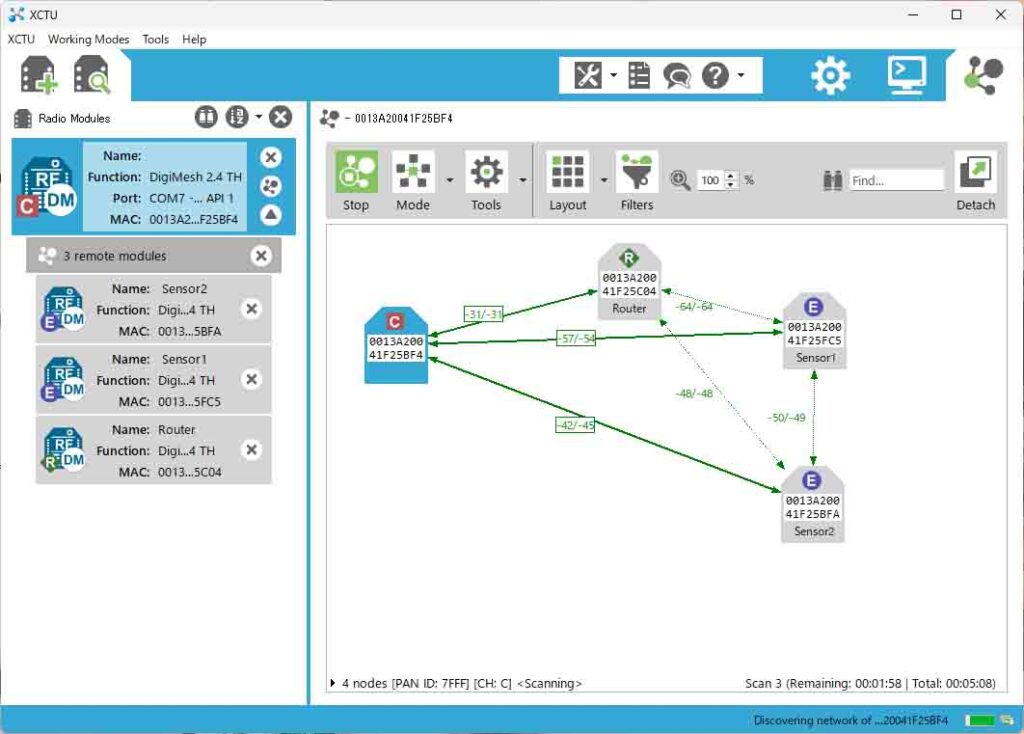Increase zoom with the up stepper arrow
The image size is (1024, 734).
click(731, 175)
